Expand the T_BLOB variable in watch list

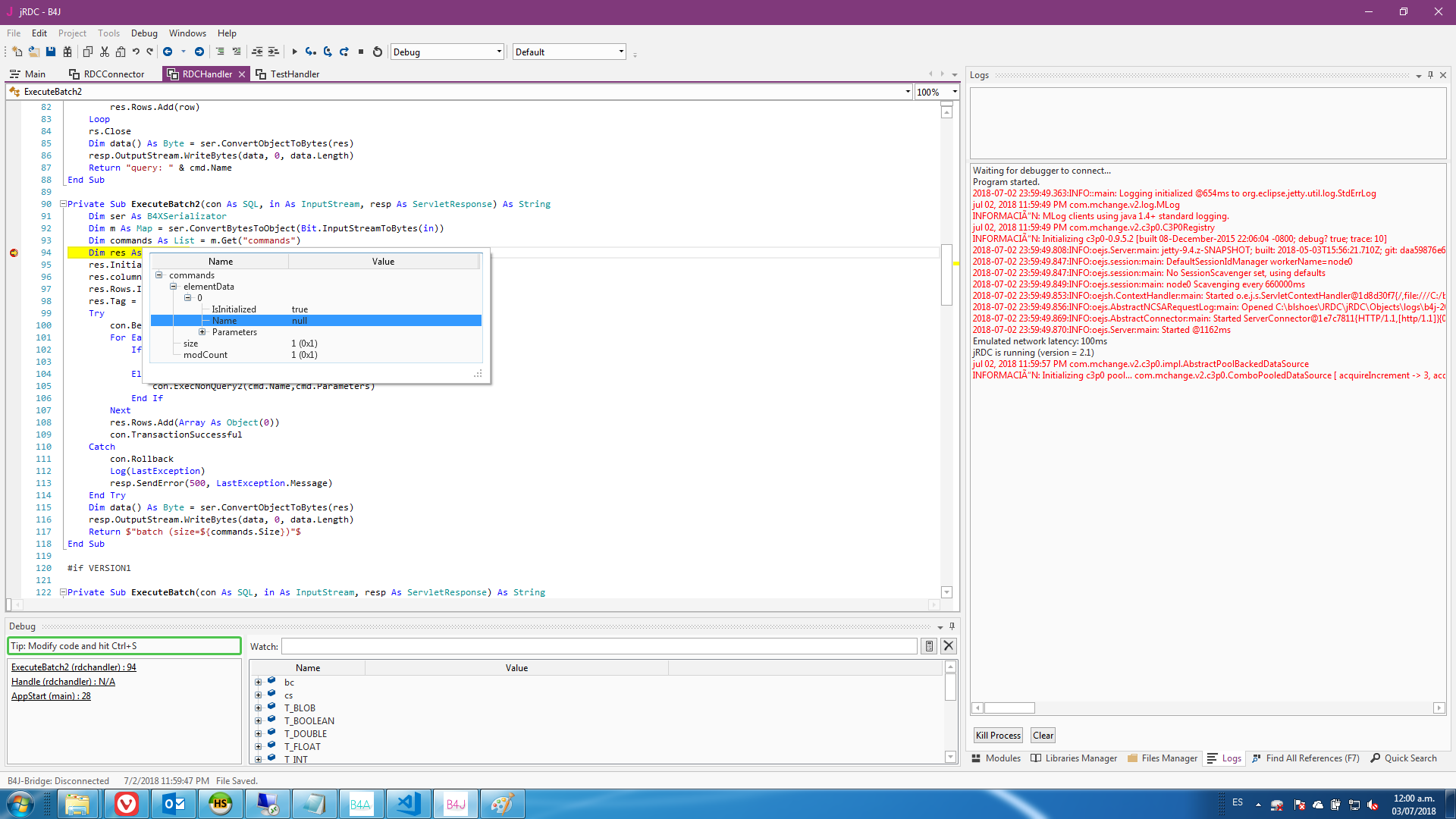coord(259,708)
